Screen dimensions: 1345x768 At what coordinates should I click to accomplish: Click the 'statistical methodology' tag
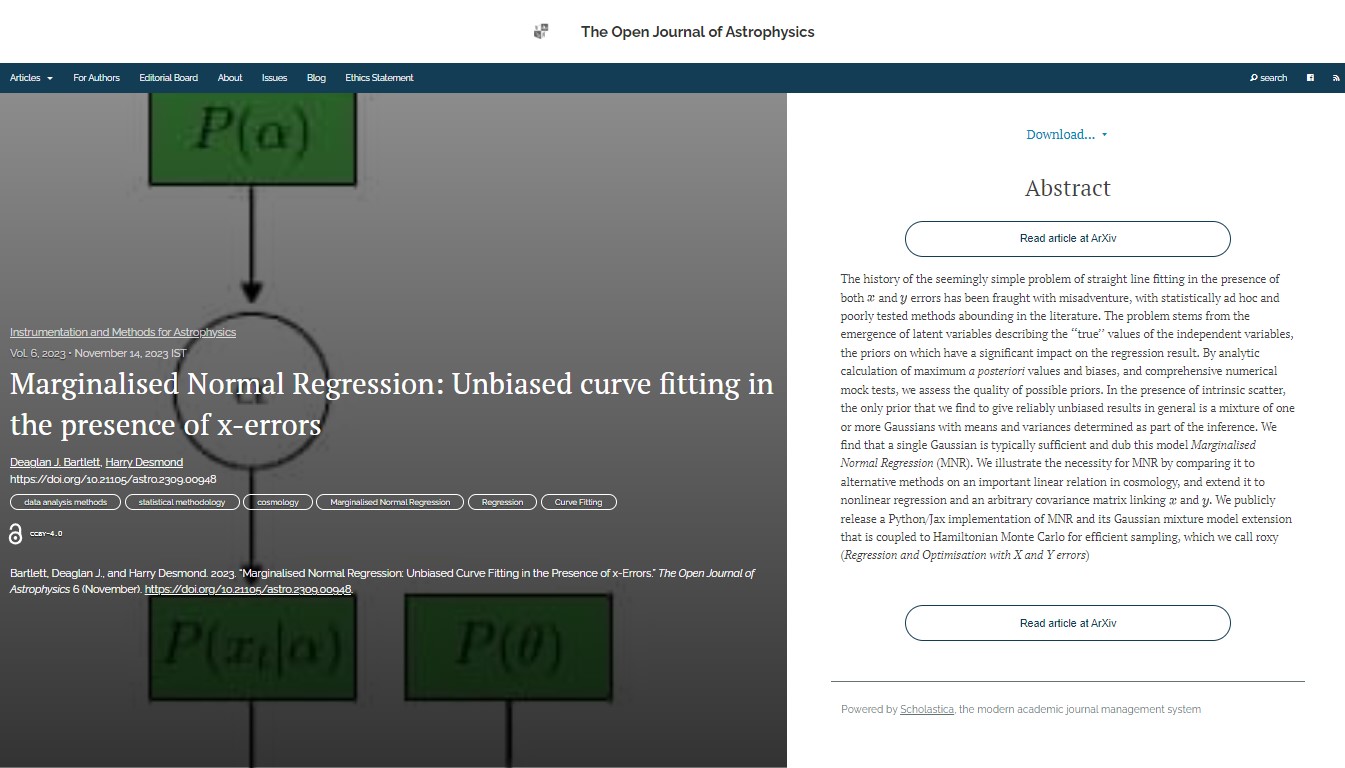pos(181,502)
